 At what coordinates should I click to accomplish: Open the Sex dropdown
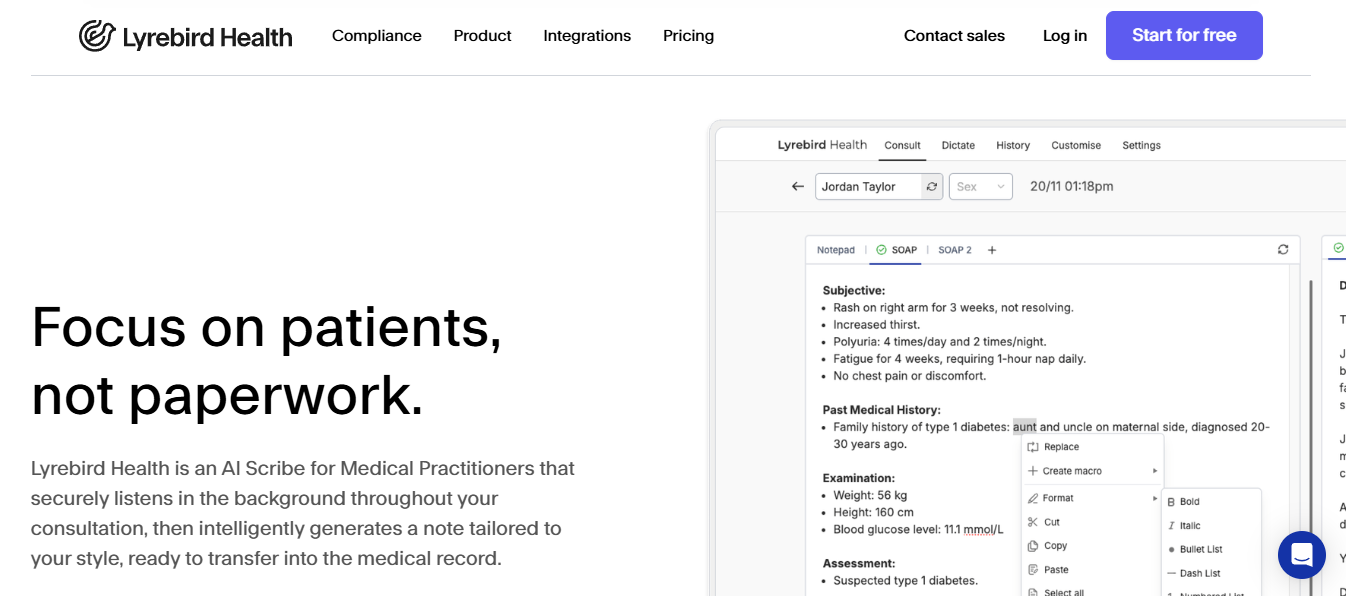coord(980,187)
